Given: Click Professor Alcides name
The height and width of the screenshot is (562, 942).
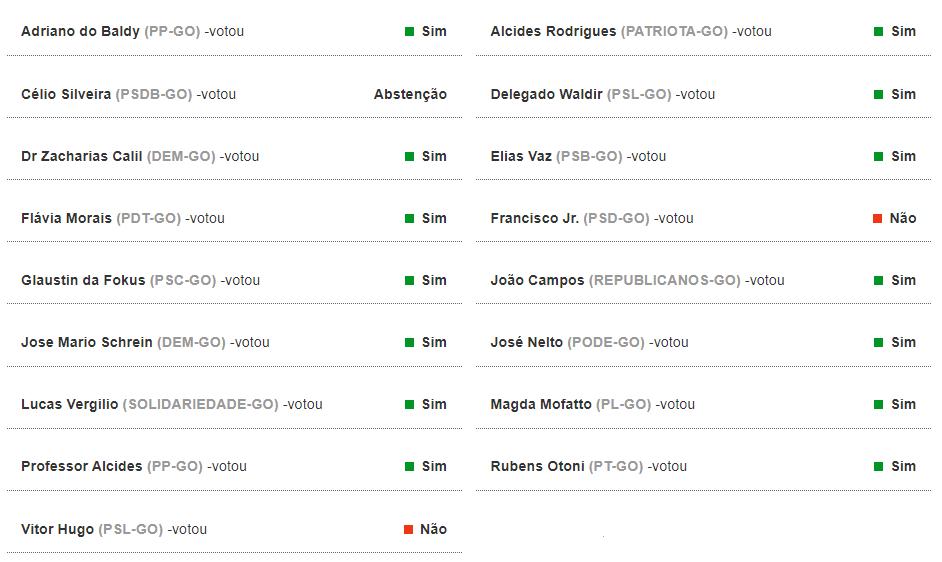Looking at the screenshot, I should point(81,466).
